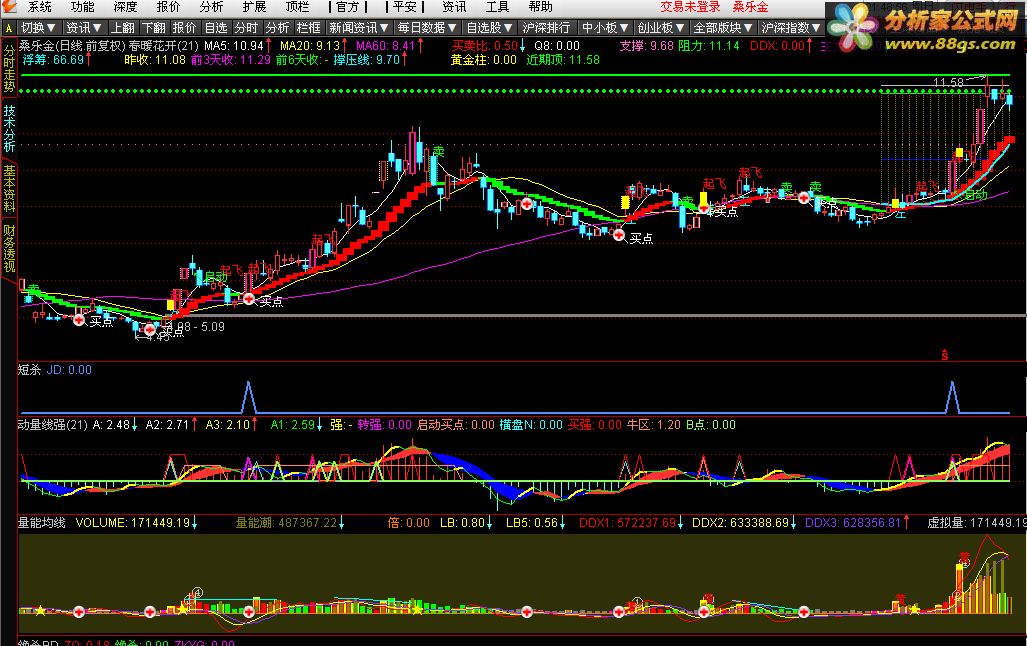
Task: Expand the 沪深指数 dropdown
Action: tap(791, 28)
